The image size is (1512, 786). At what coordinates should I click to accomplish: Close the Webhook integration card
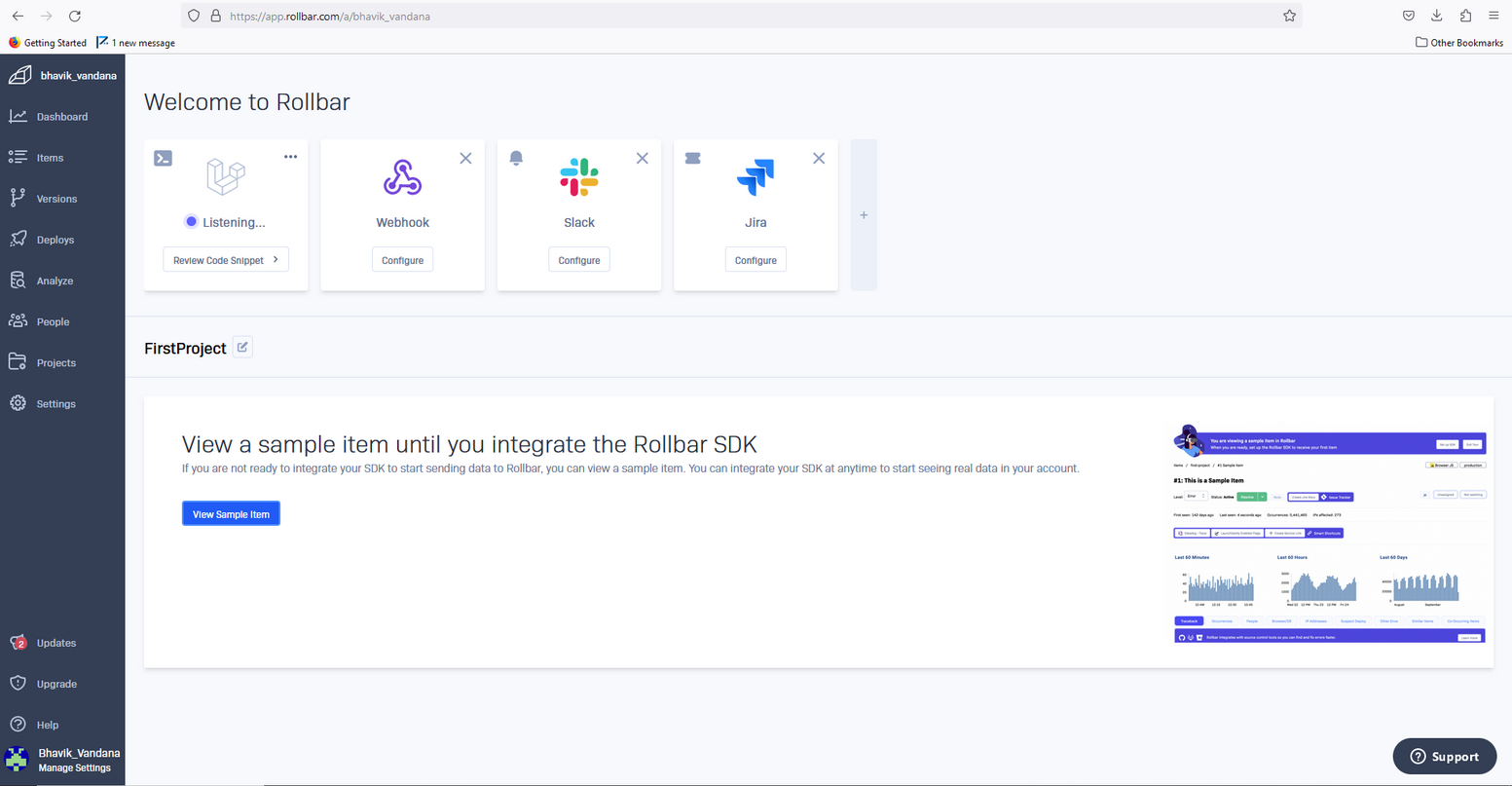pyautogui.click(x=465, y=158)
